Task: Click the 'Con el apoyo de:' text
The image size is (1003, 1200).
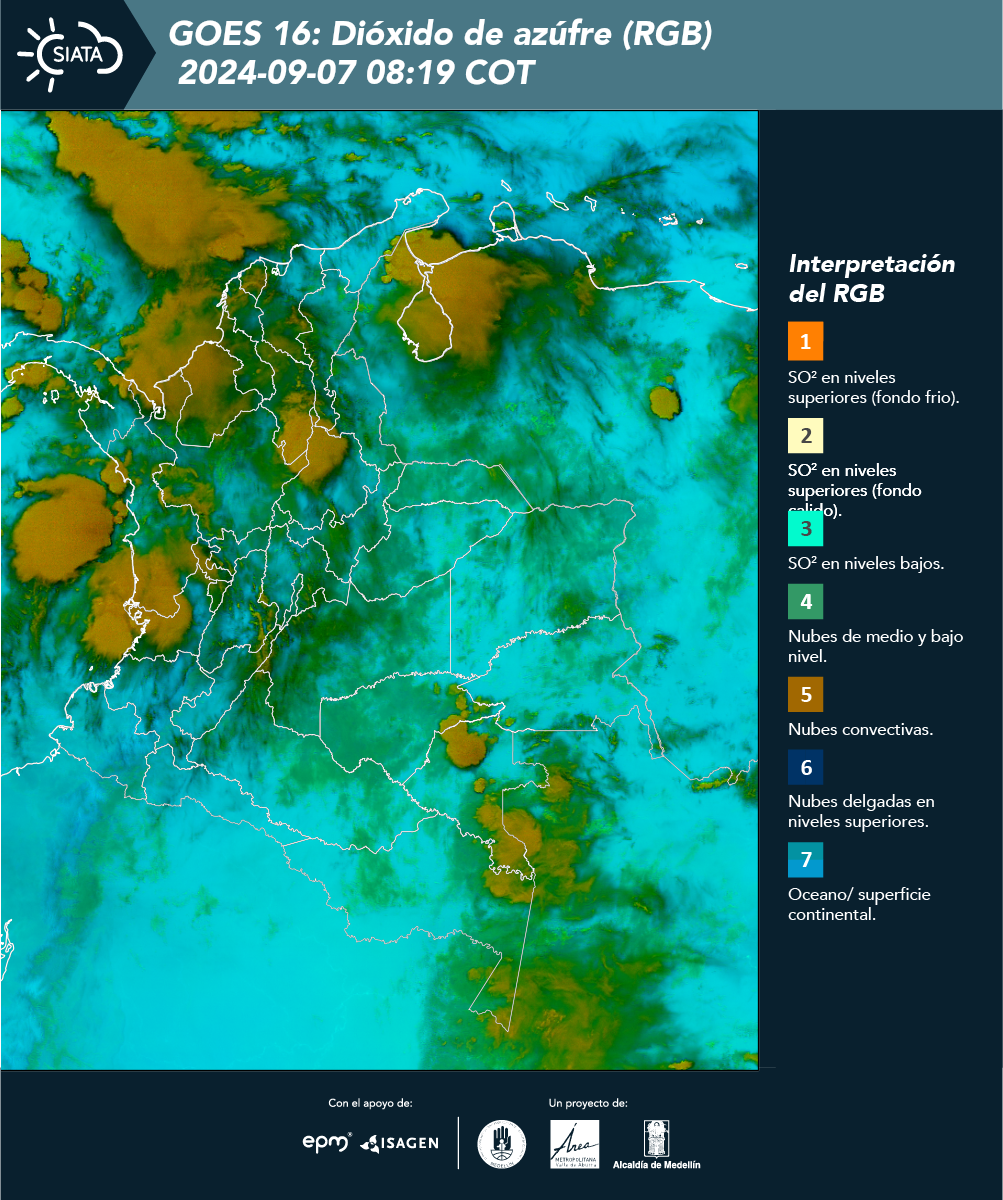Action: click(x=370, y=1103)
